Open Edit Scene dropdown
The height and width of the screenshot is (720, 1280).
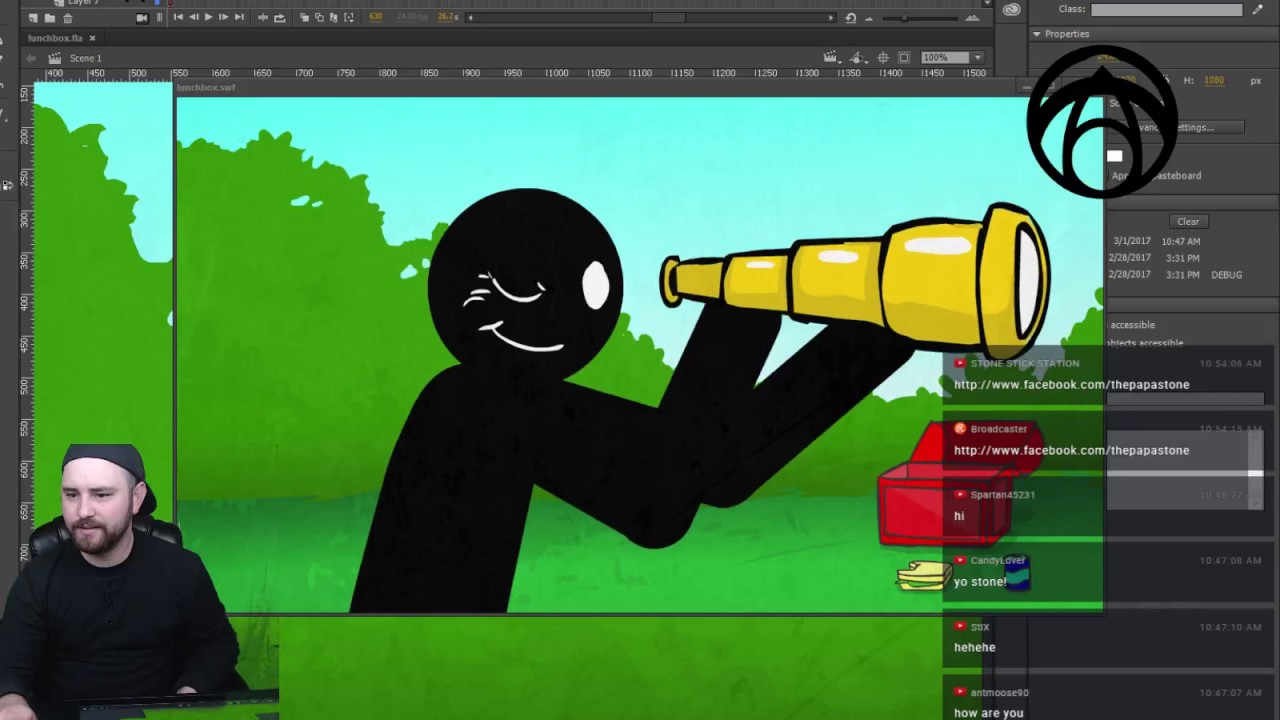[830, 58]
